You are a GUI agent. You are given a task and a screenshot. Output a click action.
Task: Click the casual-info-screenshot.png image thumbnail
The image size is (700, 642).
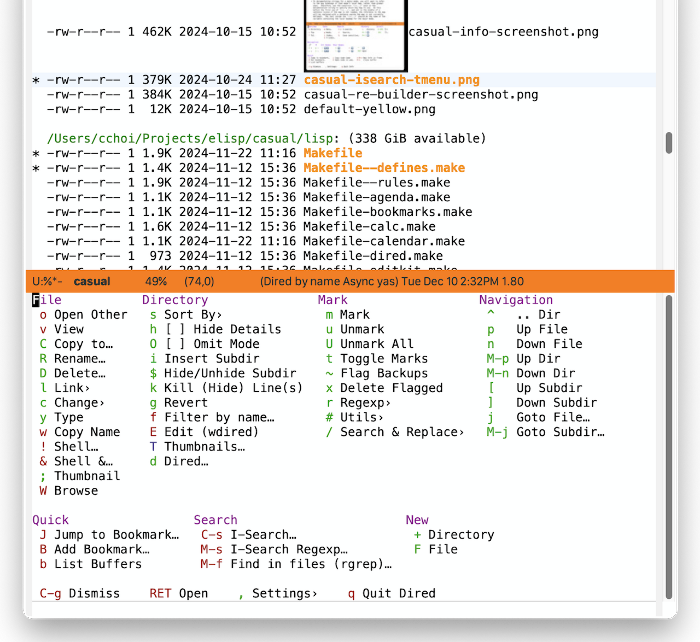coord(356,36)
